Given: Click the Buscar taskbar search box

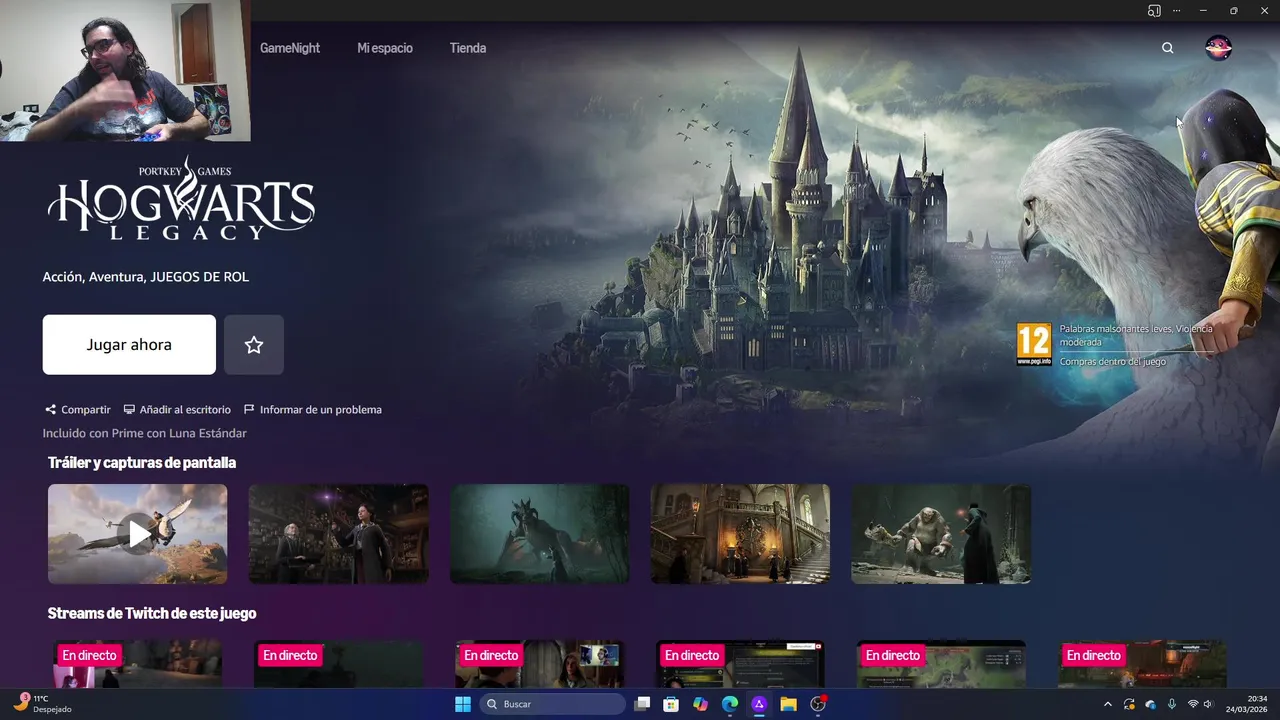Looking at the screenshot, I should coord(553,704).
